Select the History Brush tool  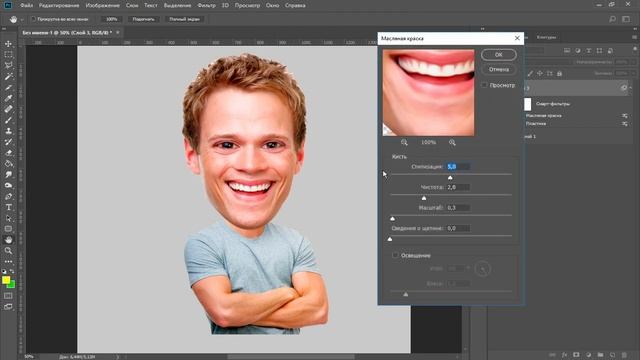click(x=8, y=142)
